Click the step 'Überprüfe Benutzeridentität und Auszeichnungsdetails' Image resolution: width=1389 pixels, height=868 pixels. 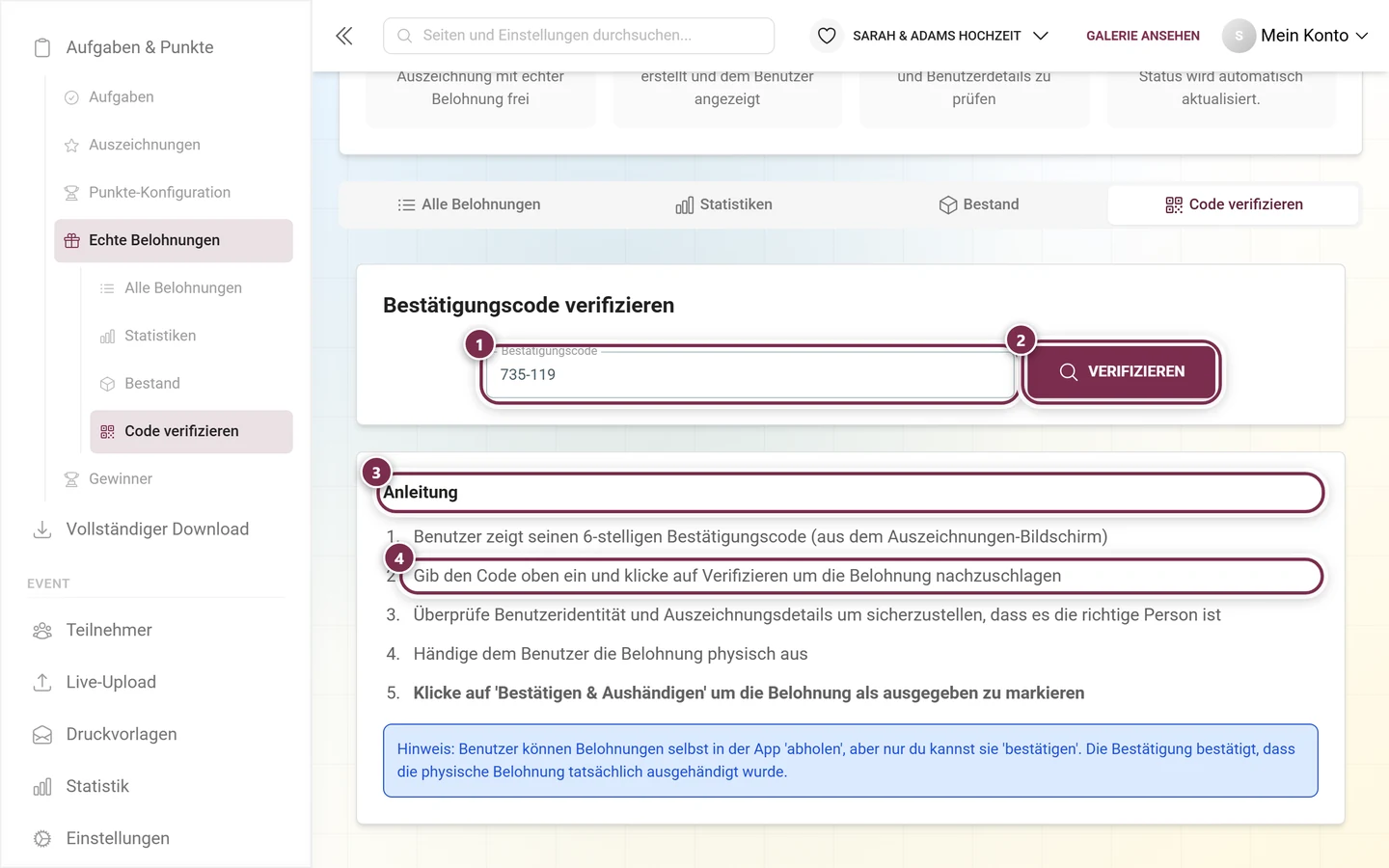(x=817, y=615)
